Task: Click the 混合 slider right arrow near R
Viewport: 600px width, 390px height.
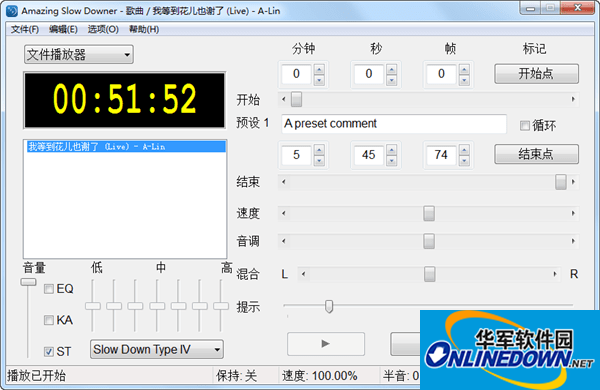Action: coord(554,274)
